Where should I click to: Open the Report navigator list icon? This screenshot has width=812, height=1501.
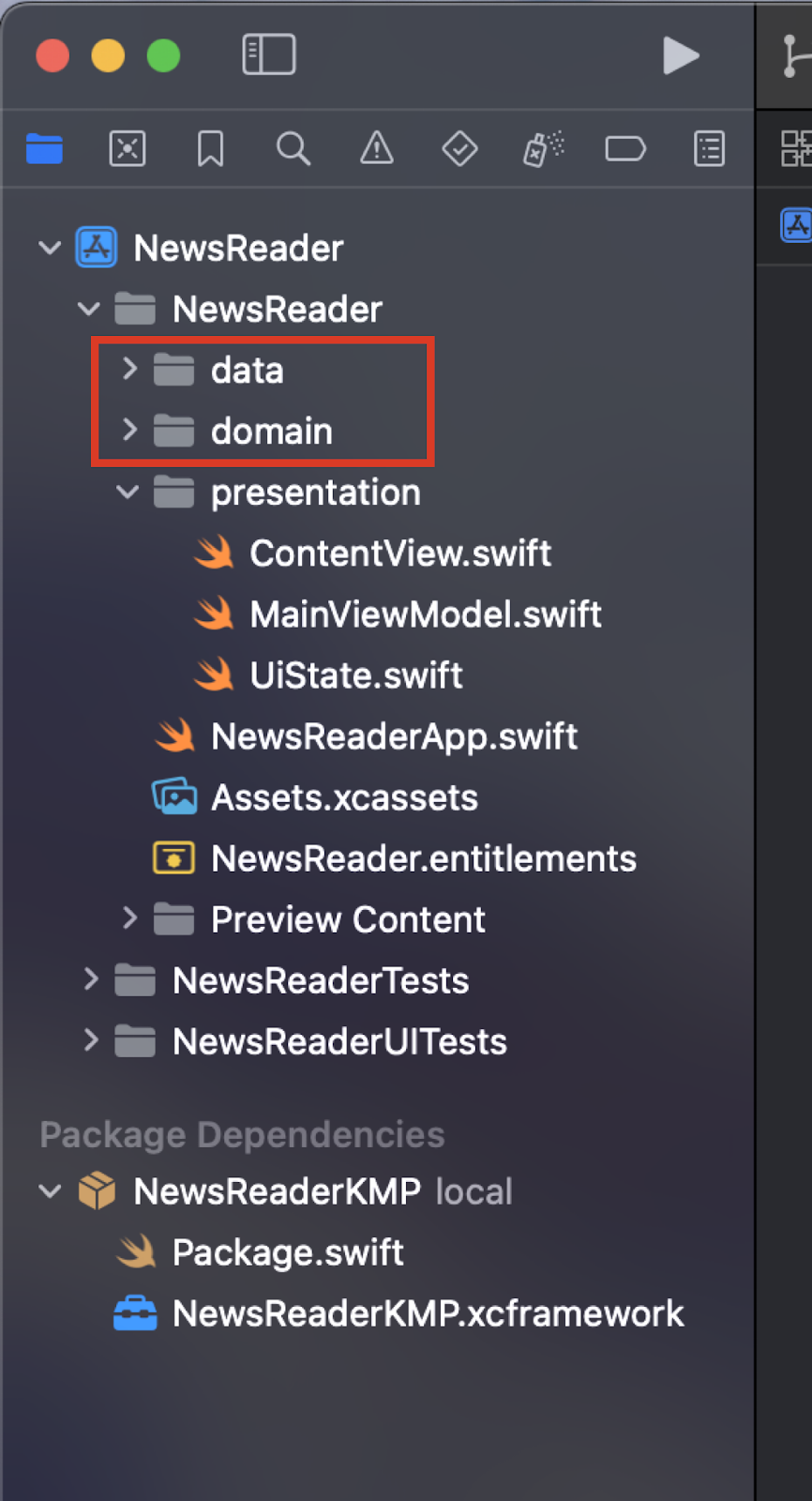[709, 148]
